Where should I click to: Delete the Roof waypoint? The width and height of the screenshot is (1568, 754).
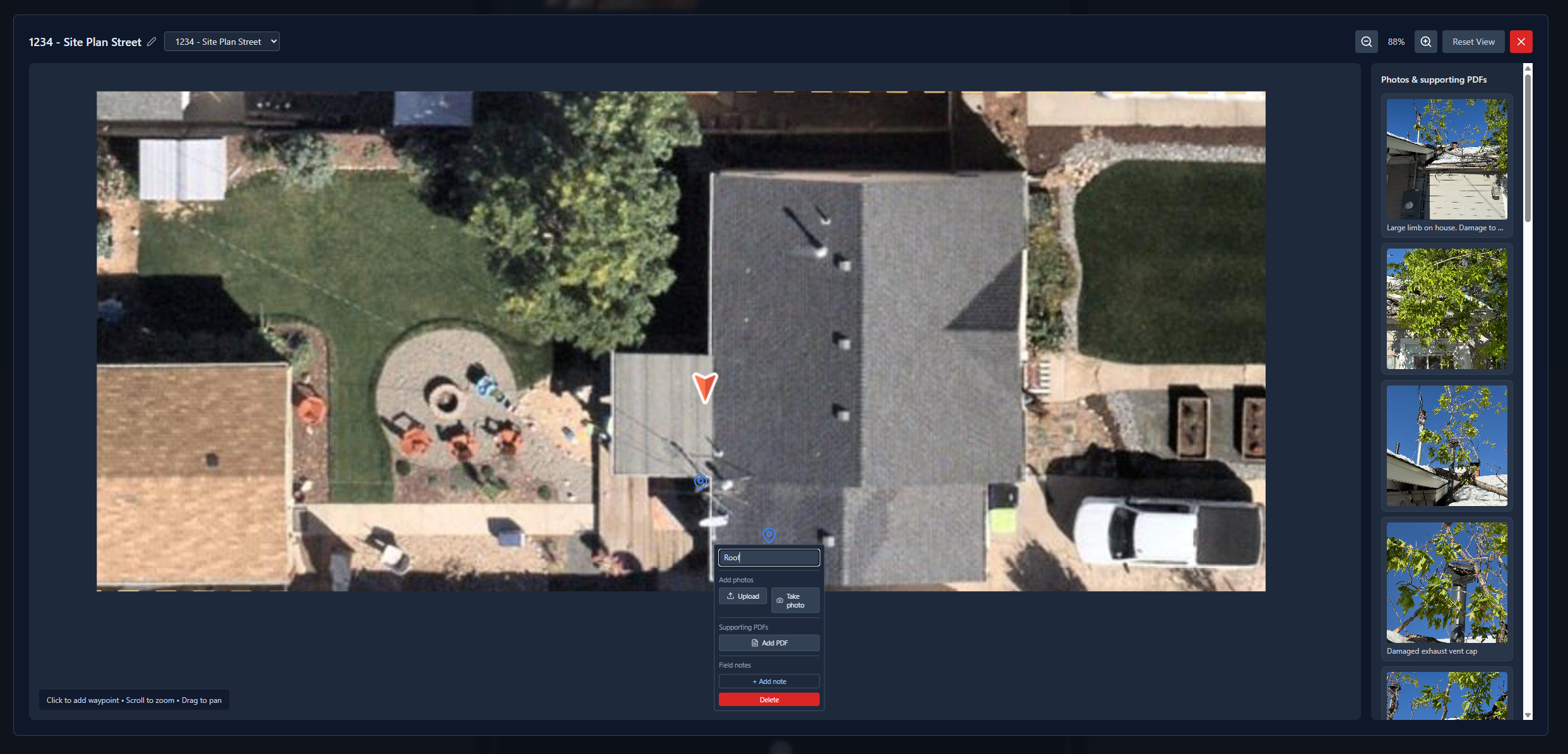coord(769,700)
